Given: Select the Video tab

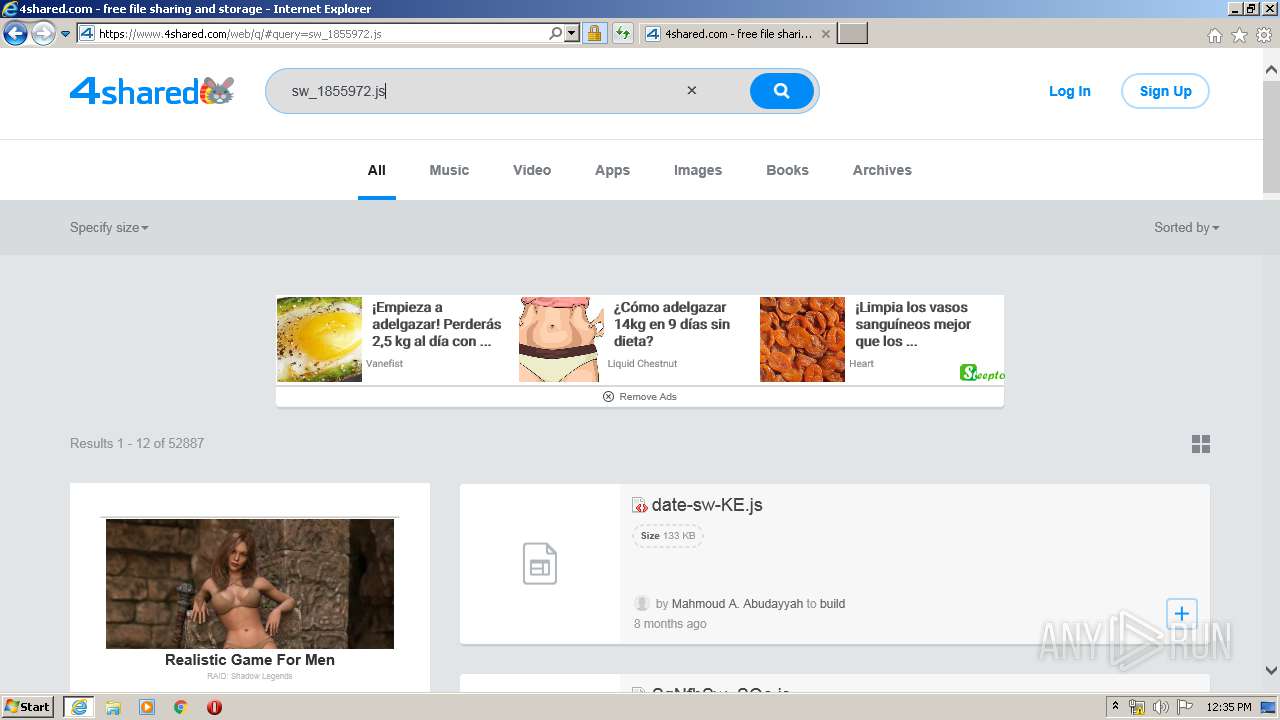Looking at the screenshot, I should coord(532,170).
